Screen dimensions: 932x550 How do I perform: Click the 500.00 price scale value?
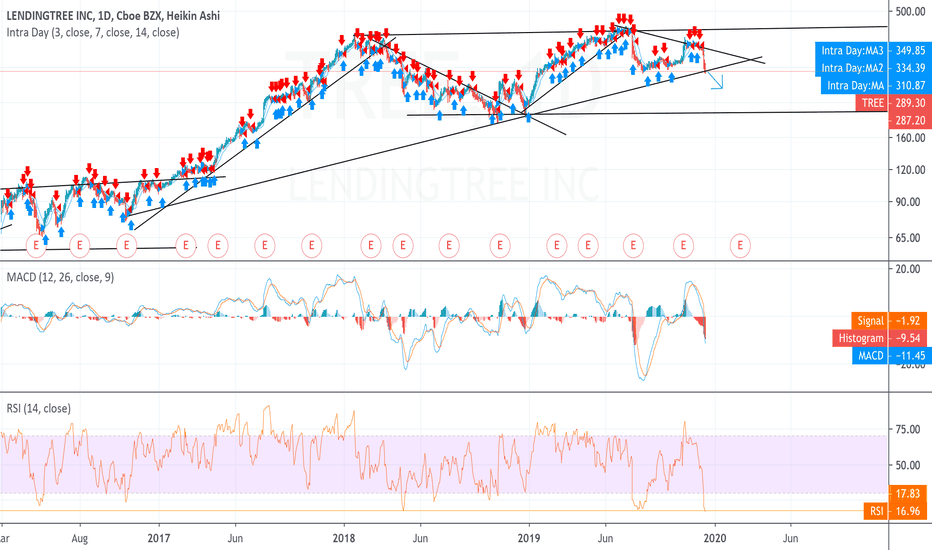pyautogui.click(x=910, y=11)
